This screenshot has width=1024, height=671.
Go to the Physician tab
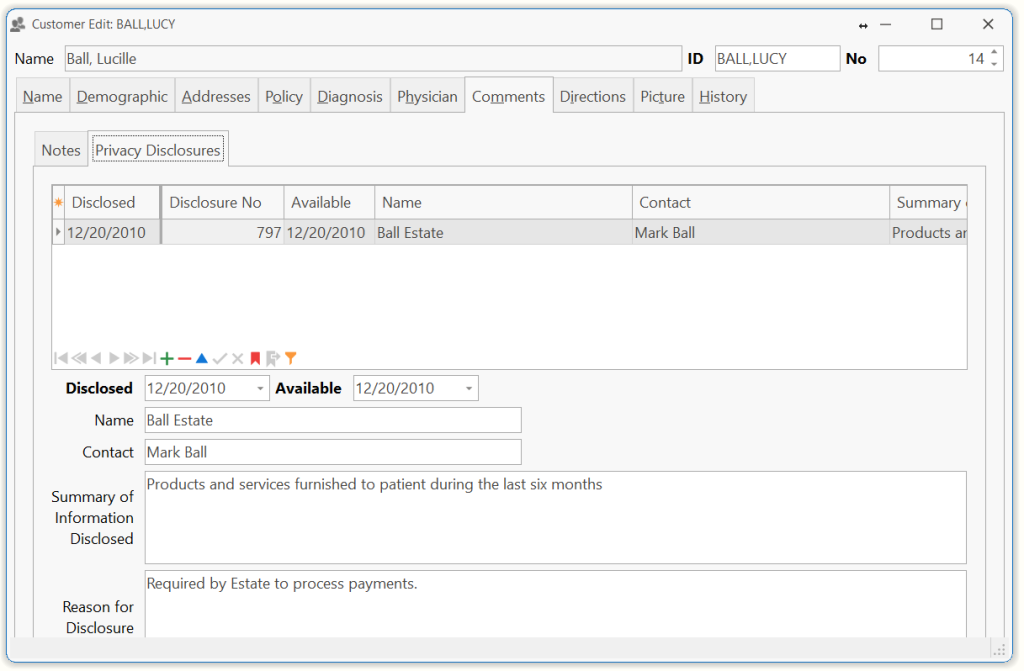pyautogui.click(x=427, y=97)
